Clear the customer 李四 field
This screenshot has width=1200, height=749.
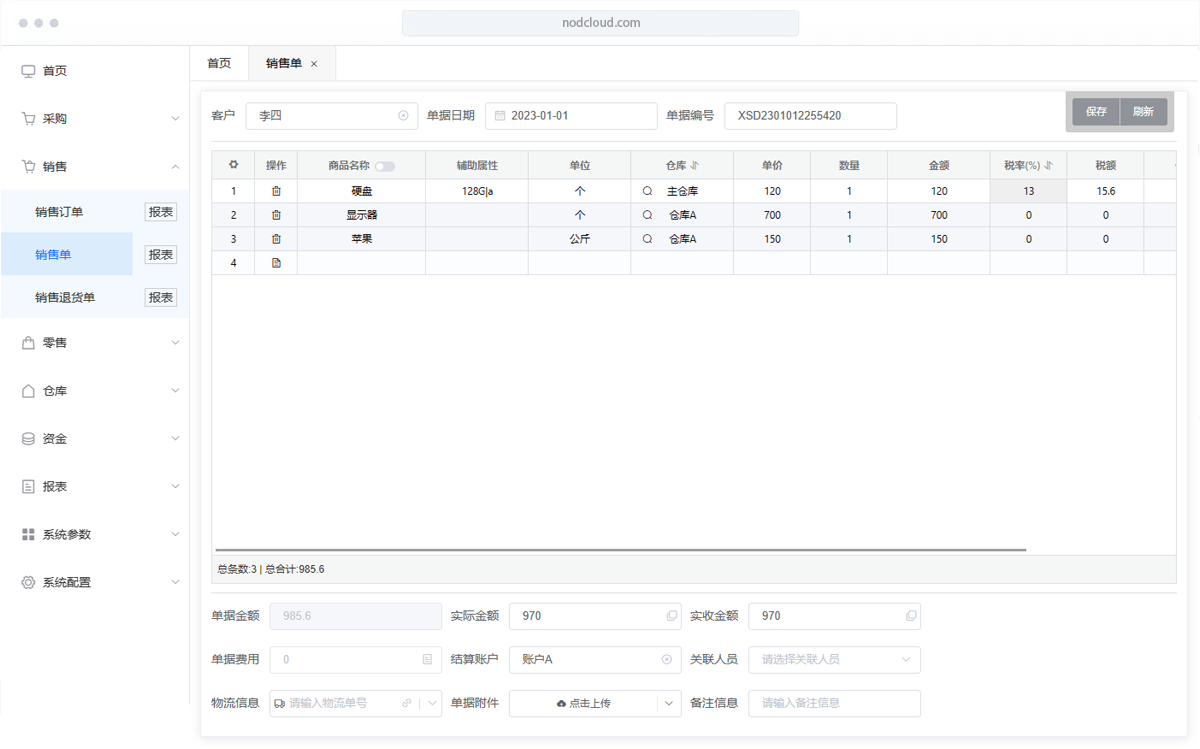(403, 116)
